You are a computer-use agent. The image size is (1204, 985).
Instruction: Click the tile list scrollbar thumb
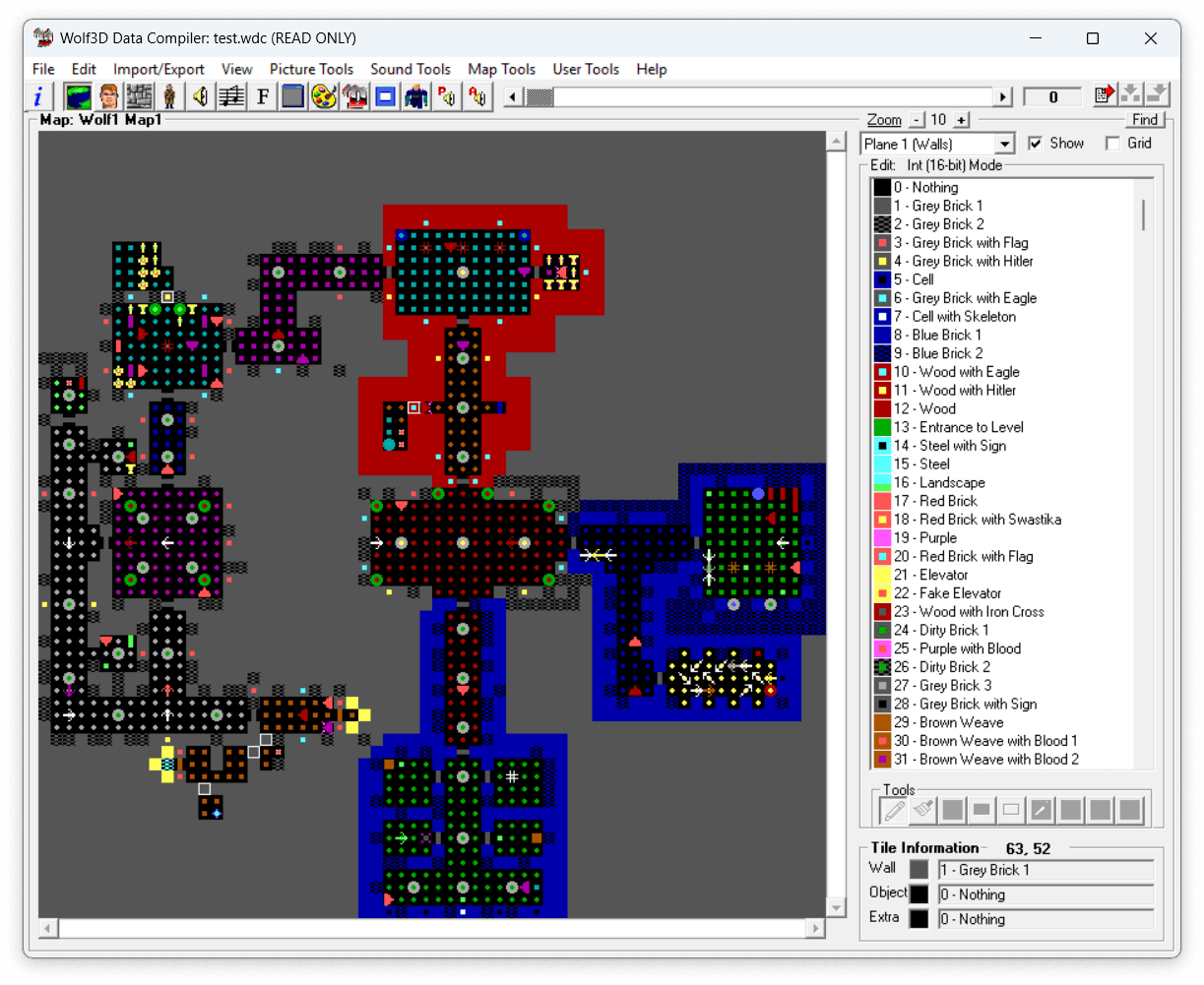[x=1144, y=215]
